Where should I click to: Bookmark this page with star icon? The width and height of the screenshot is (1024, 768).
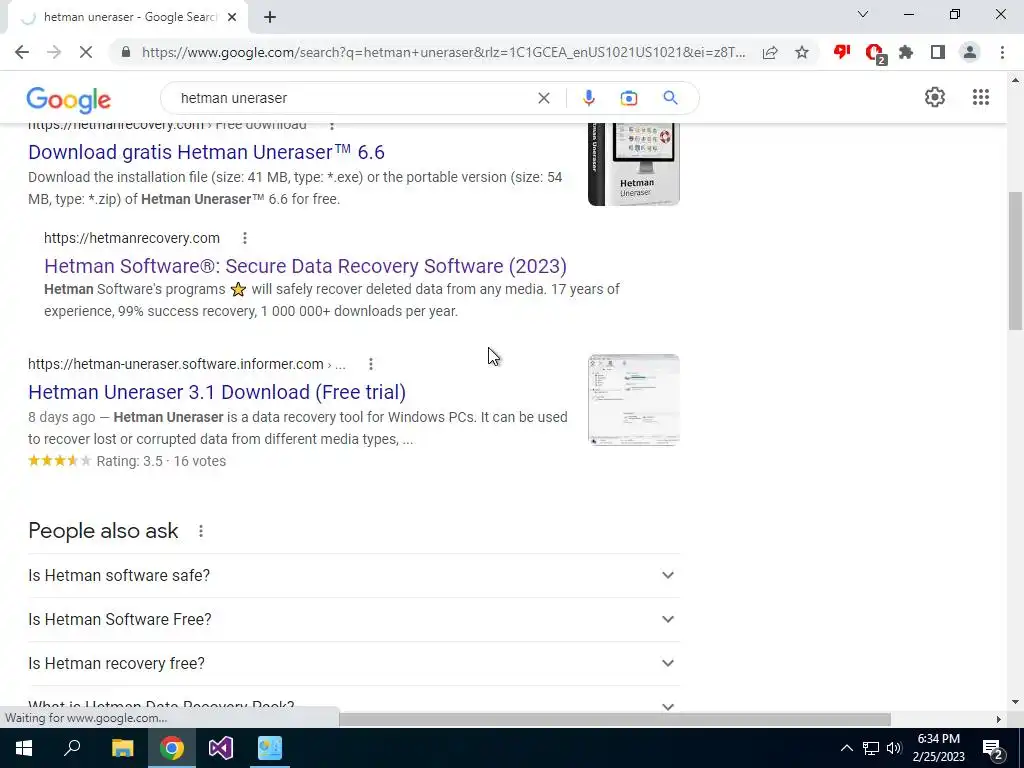802,52
